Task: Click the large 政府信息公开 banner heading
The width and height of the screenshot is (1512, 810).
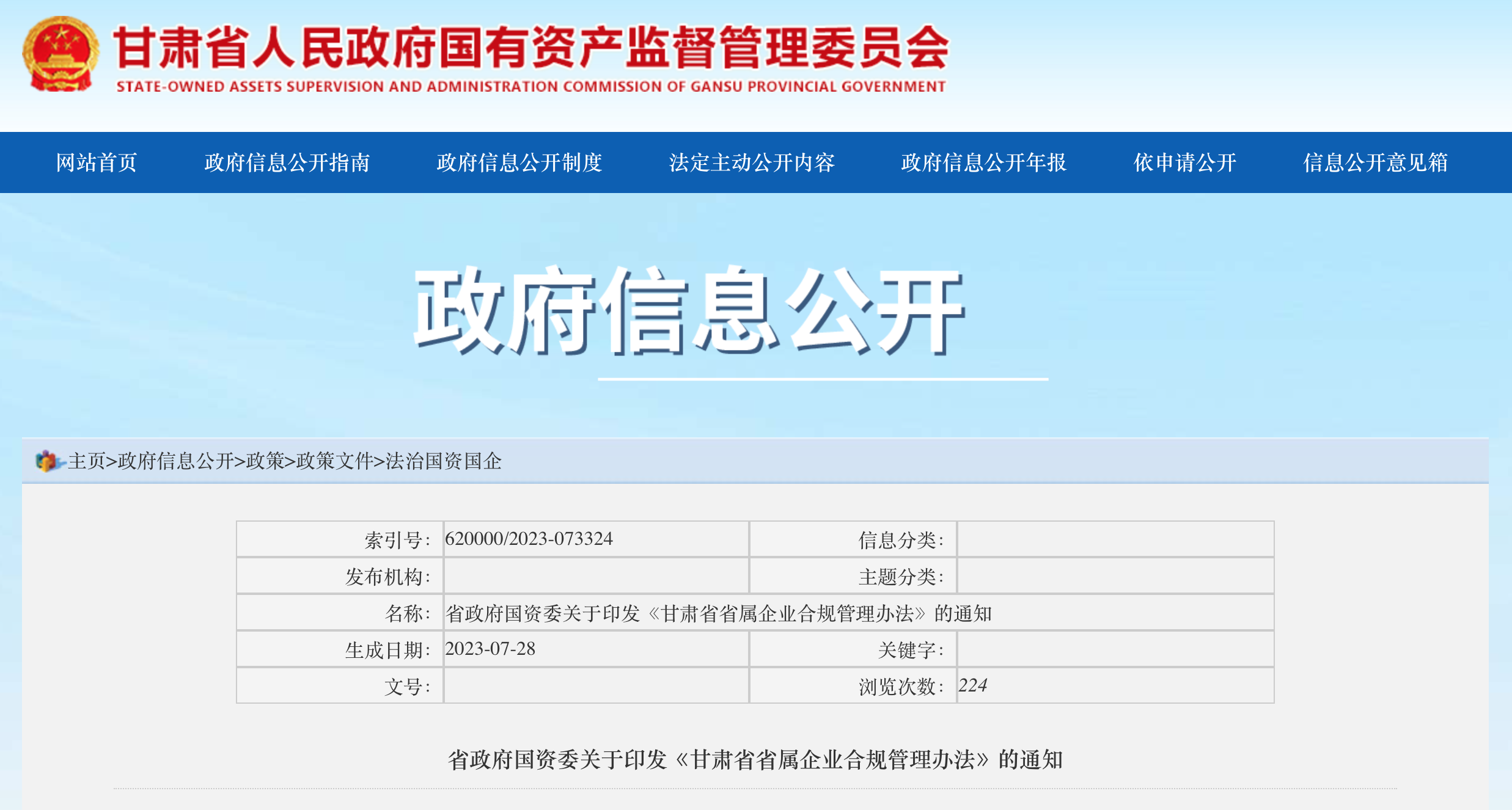Action: [689, 311]
